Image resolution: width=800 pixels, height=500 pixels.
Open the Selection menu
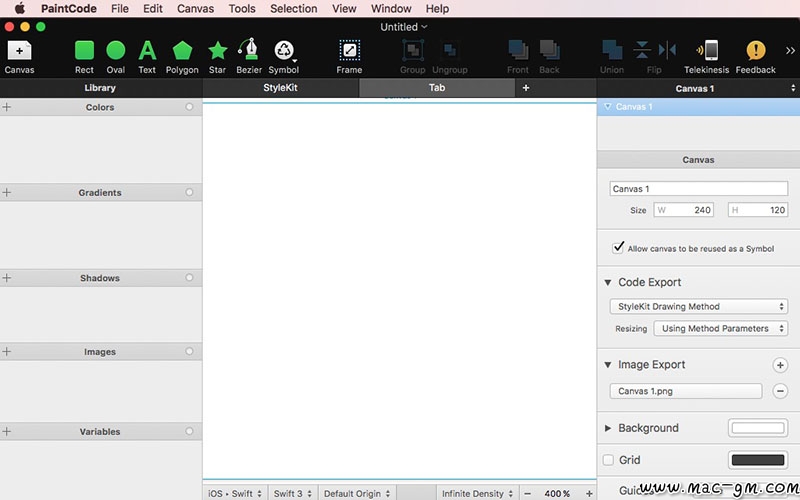[293, 9]
